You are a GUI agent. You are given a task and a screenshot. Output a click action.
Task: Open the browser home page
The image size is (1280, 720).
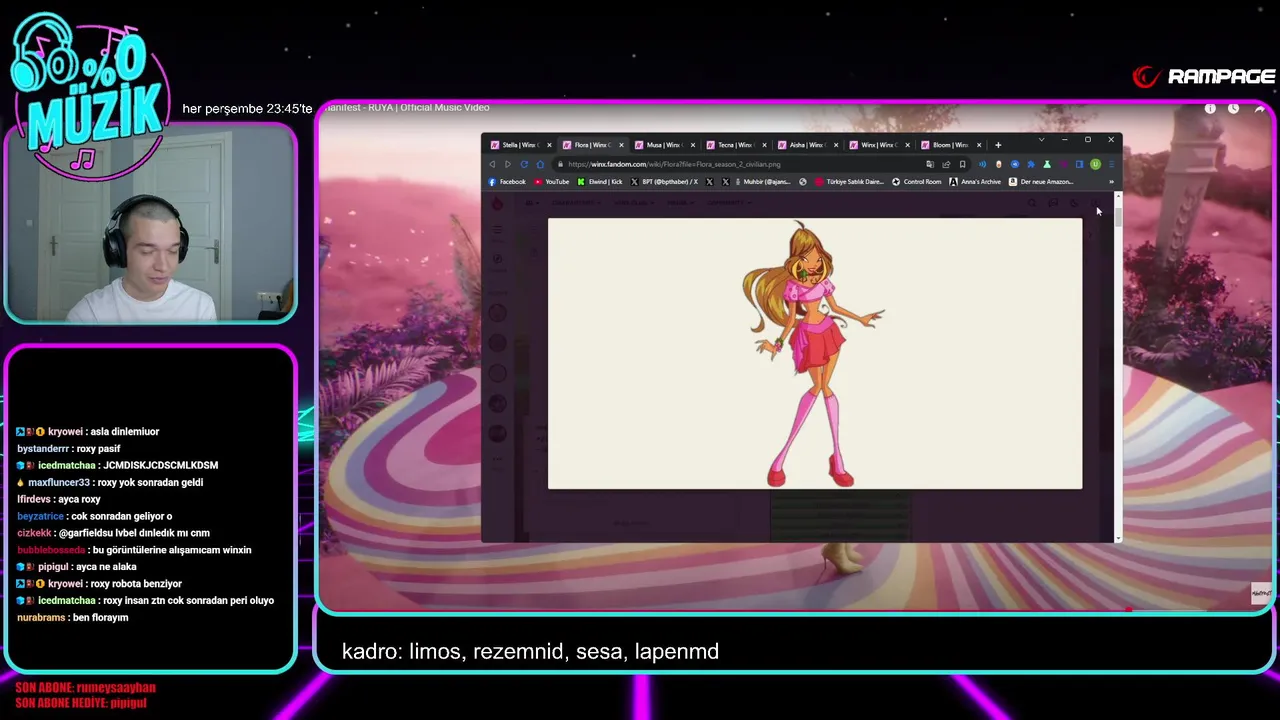point(540,164)
